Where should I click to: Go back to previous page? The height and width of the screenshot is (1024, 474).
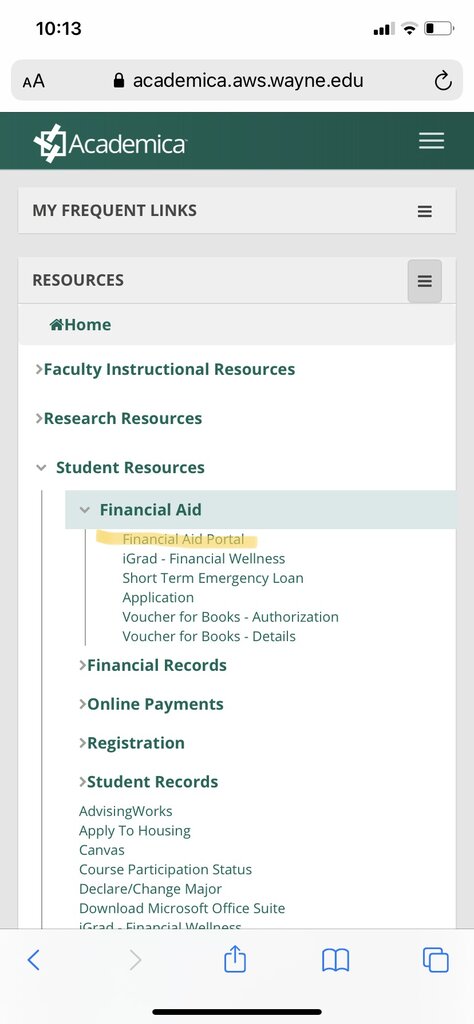[34, 960]
